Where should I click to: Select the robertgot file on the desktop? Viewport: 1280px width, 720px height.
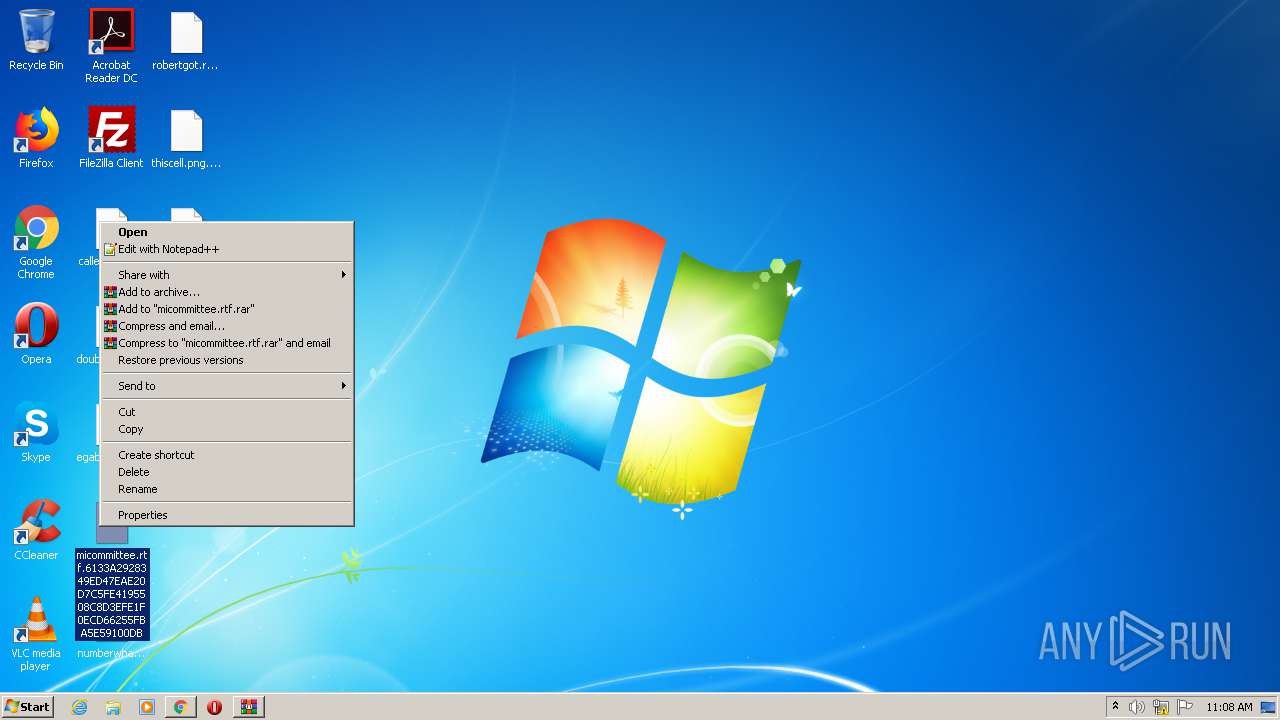[x=185, y=40]
